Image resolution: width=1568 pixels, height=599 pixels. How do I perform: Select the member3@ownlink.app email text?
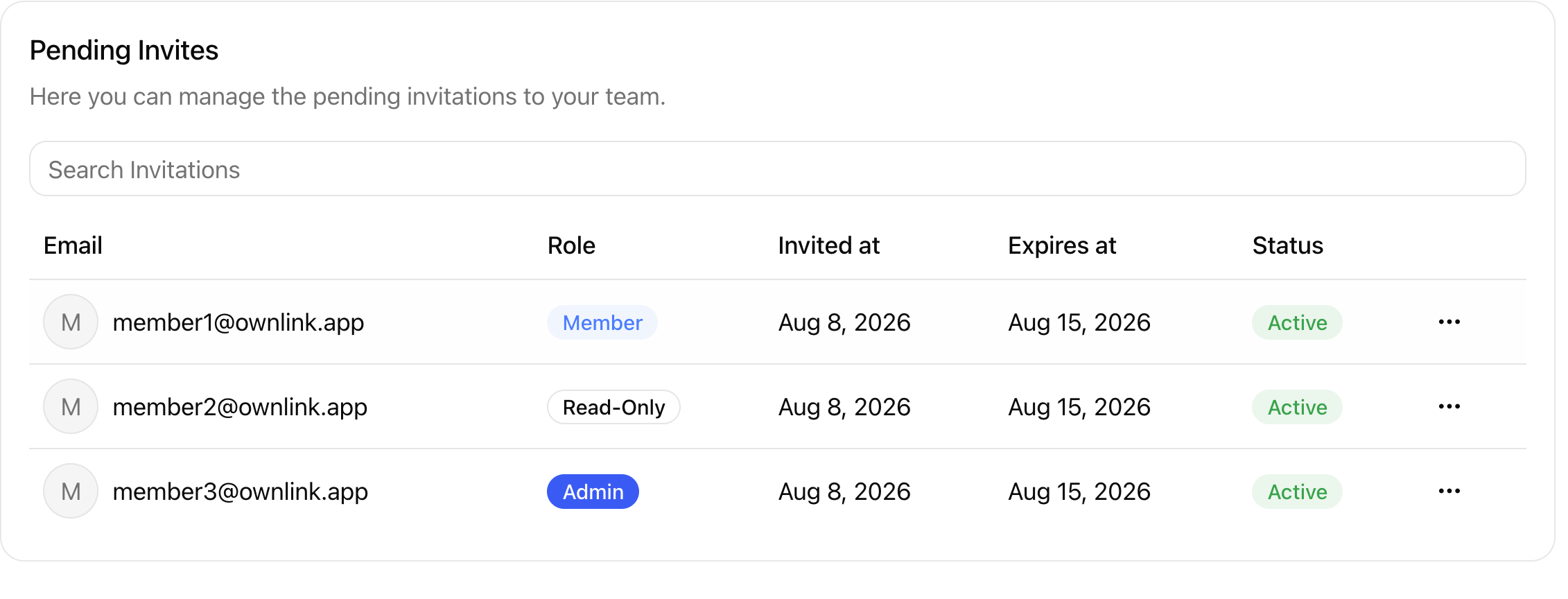click(240, 492)
